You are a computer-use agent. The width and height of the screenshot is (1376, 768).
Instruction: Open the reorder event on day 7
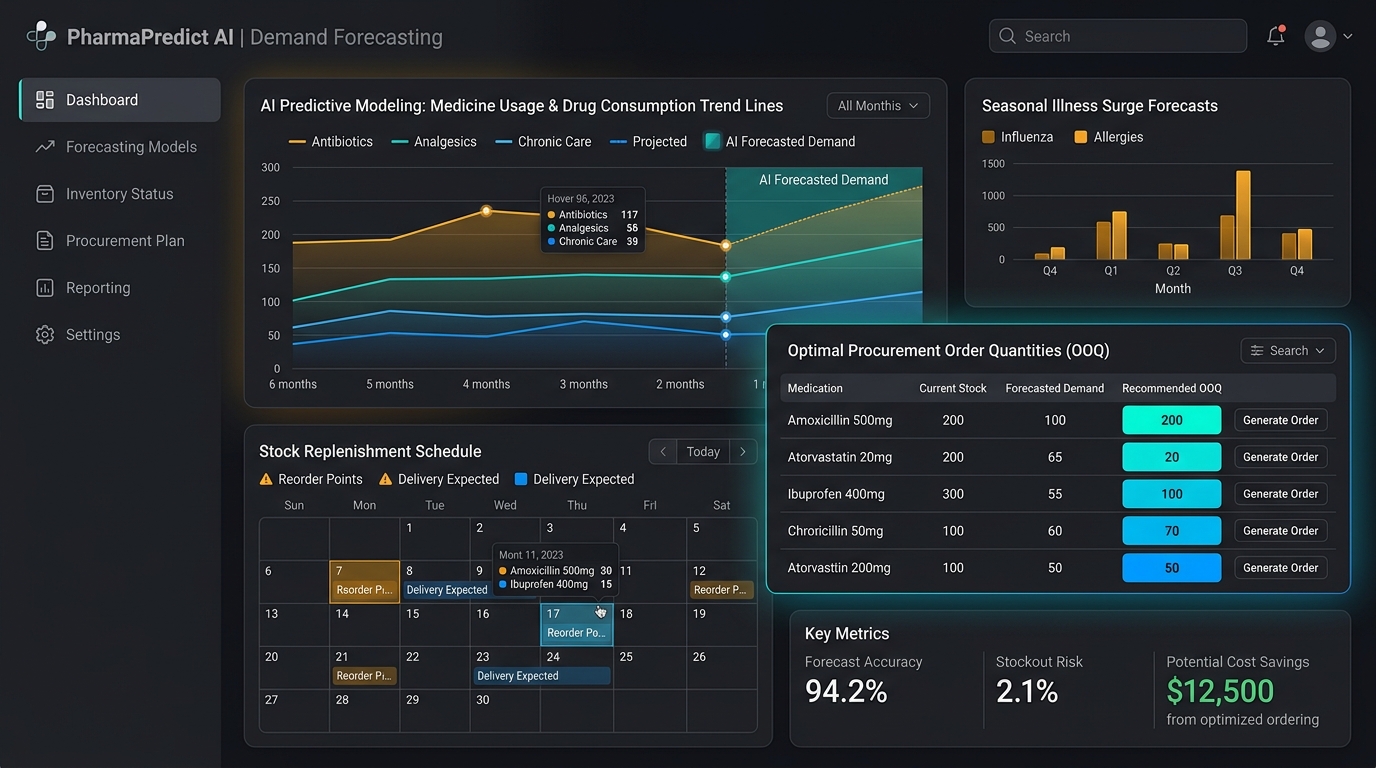click(x=364, y=590)
